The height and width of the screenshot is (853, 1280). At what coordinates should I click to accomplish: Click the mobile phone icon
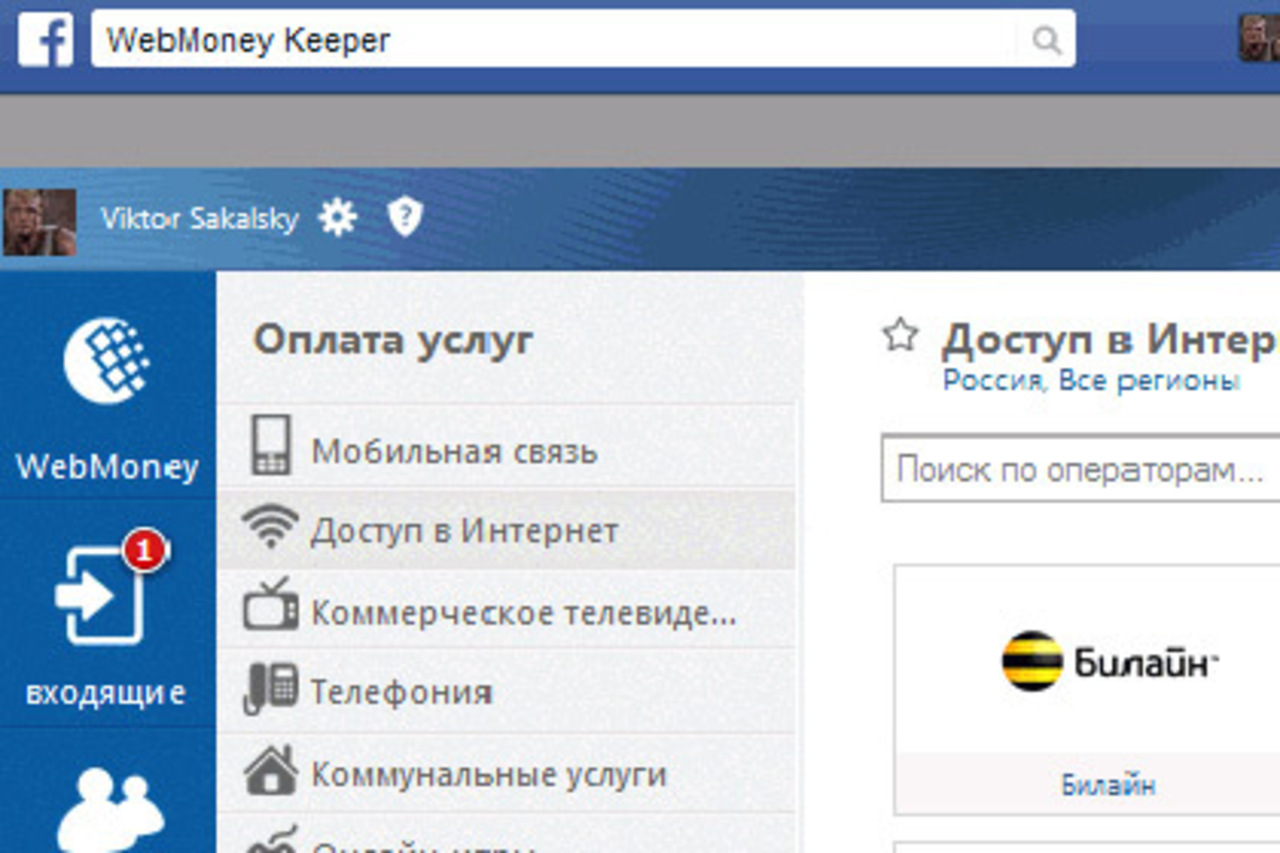click(271, 445)
